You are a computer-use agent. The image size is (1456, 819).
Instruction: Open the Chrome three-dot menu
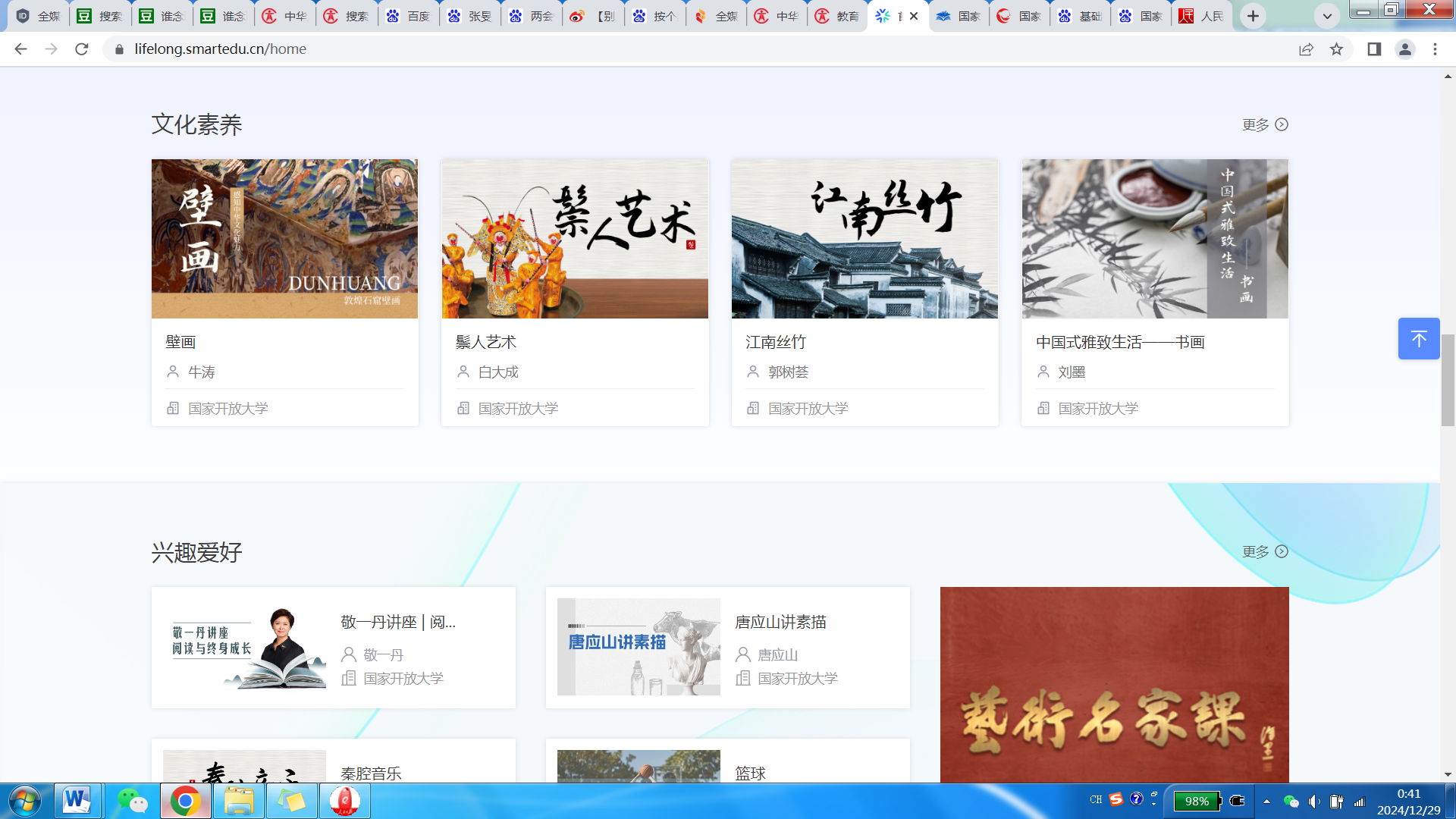pyautogui.click(x=1435, y=49)
